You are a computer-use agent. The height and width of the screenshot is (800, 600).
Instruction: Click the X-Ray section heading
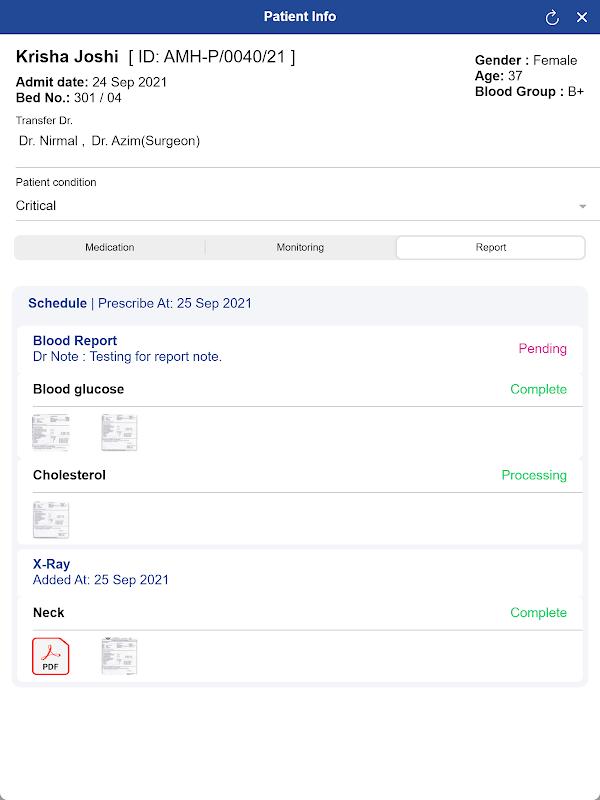coord(52,564)
